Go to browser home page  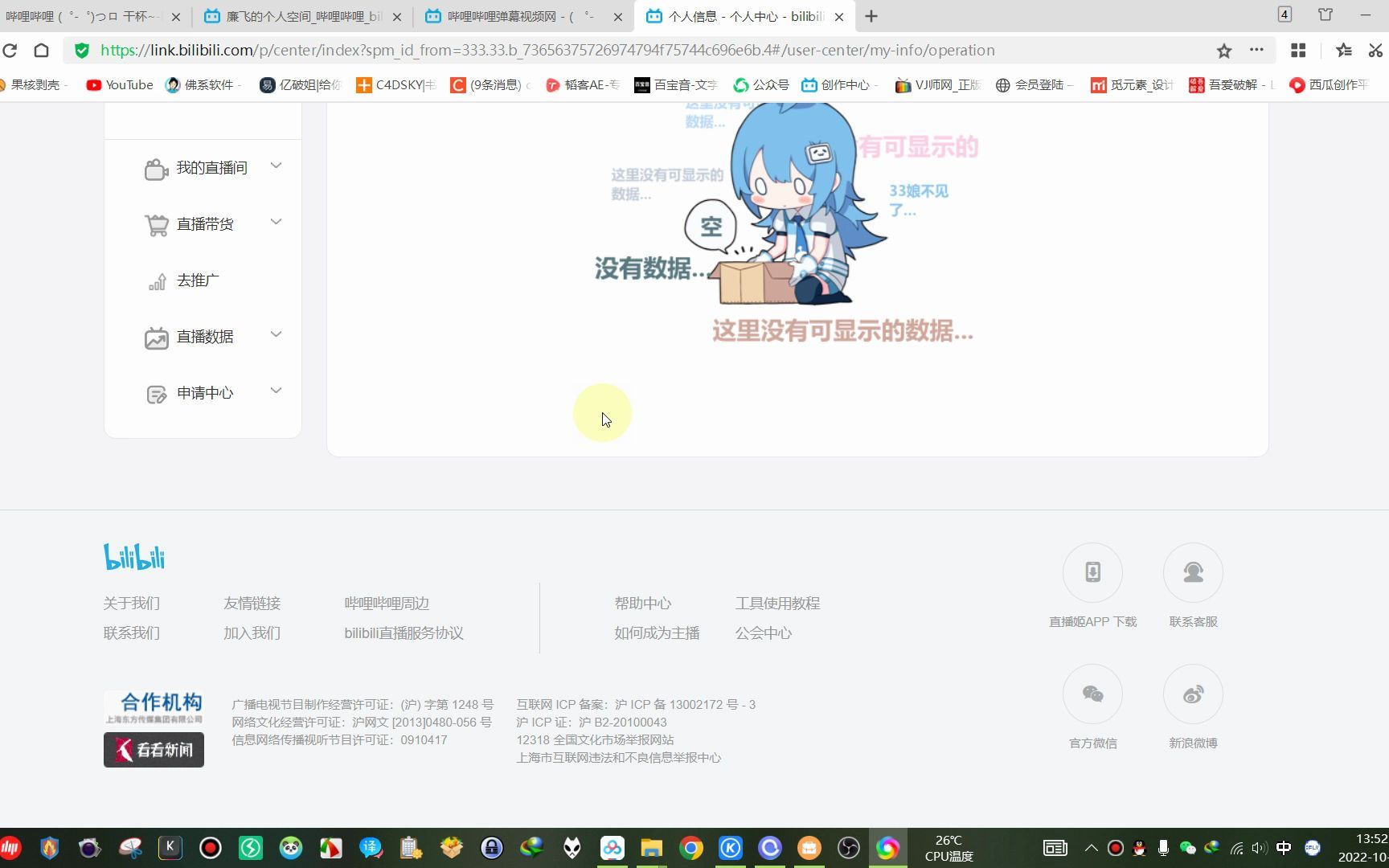[41, 50]
